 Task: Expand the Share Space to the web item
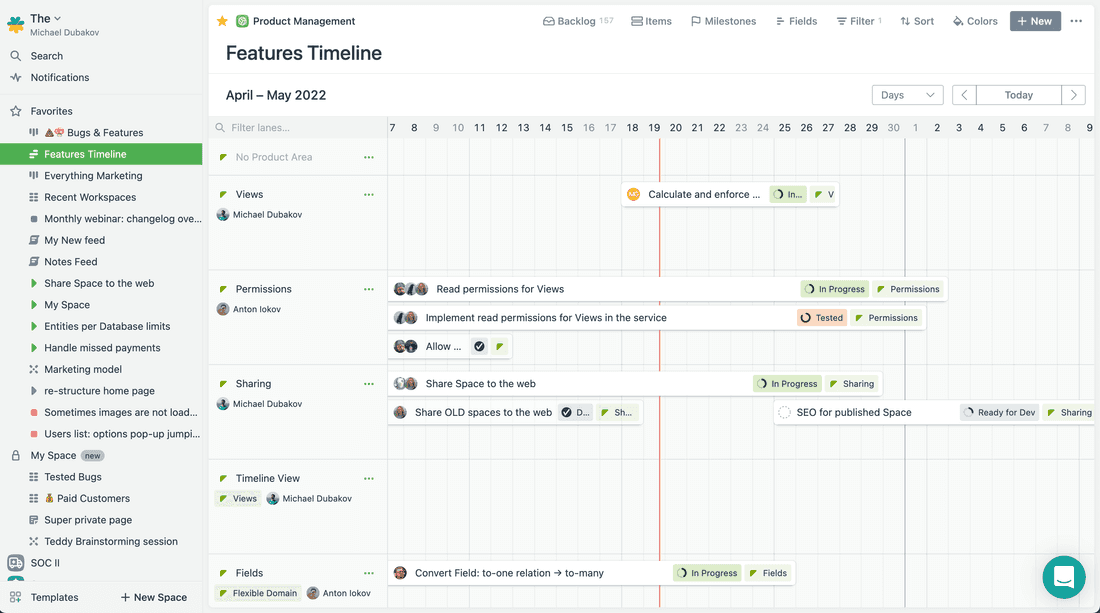tap(34, 284)
